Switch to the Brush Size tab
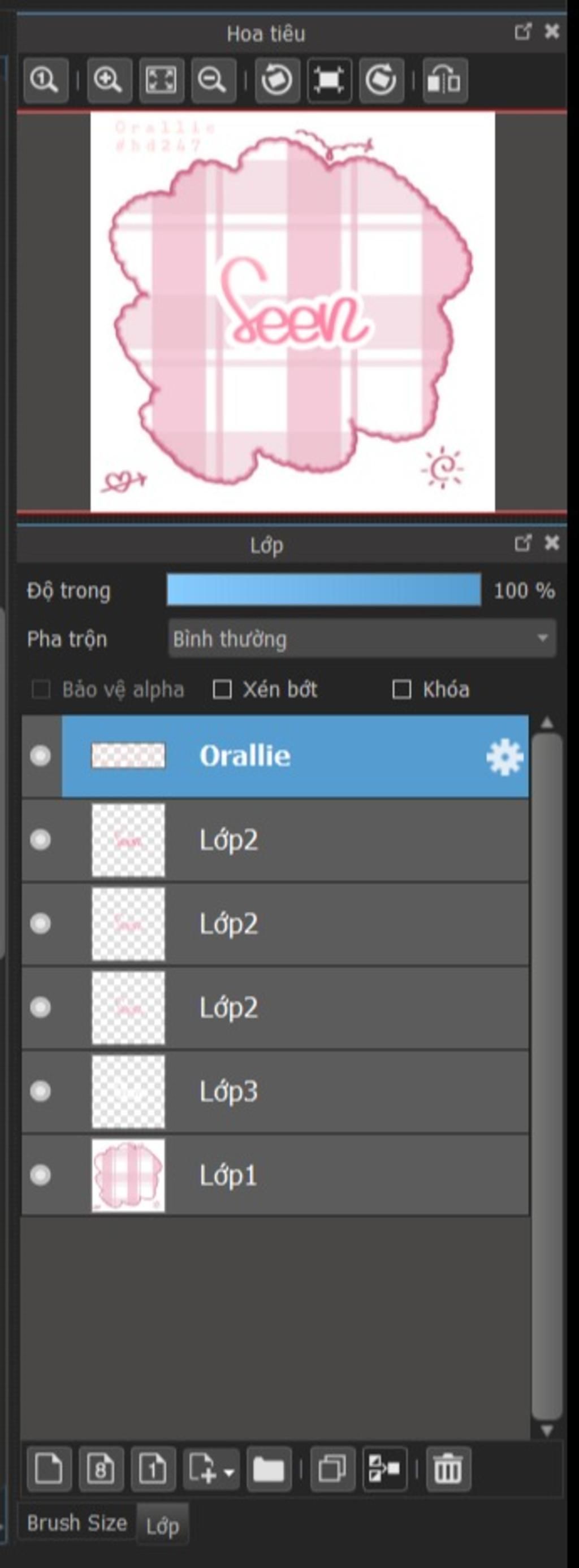579x1568 pixels. click(x=77, y=1522)
